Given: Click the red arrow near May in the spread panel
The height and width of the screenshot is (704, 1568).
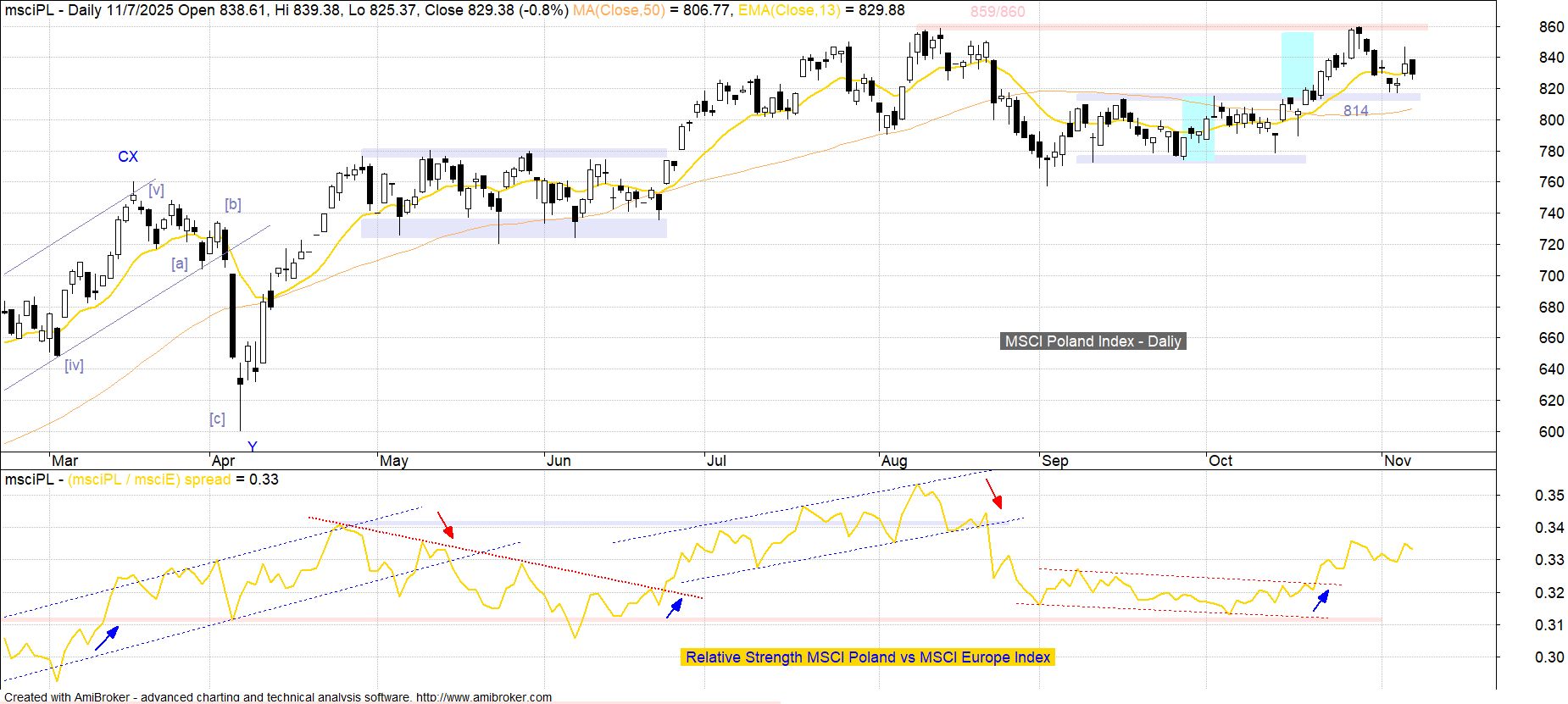Looking at the screenshot, I should coord(445,524).
